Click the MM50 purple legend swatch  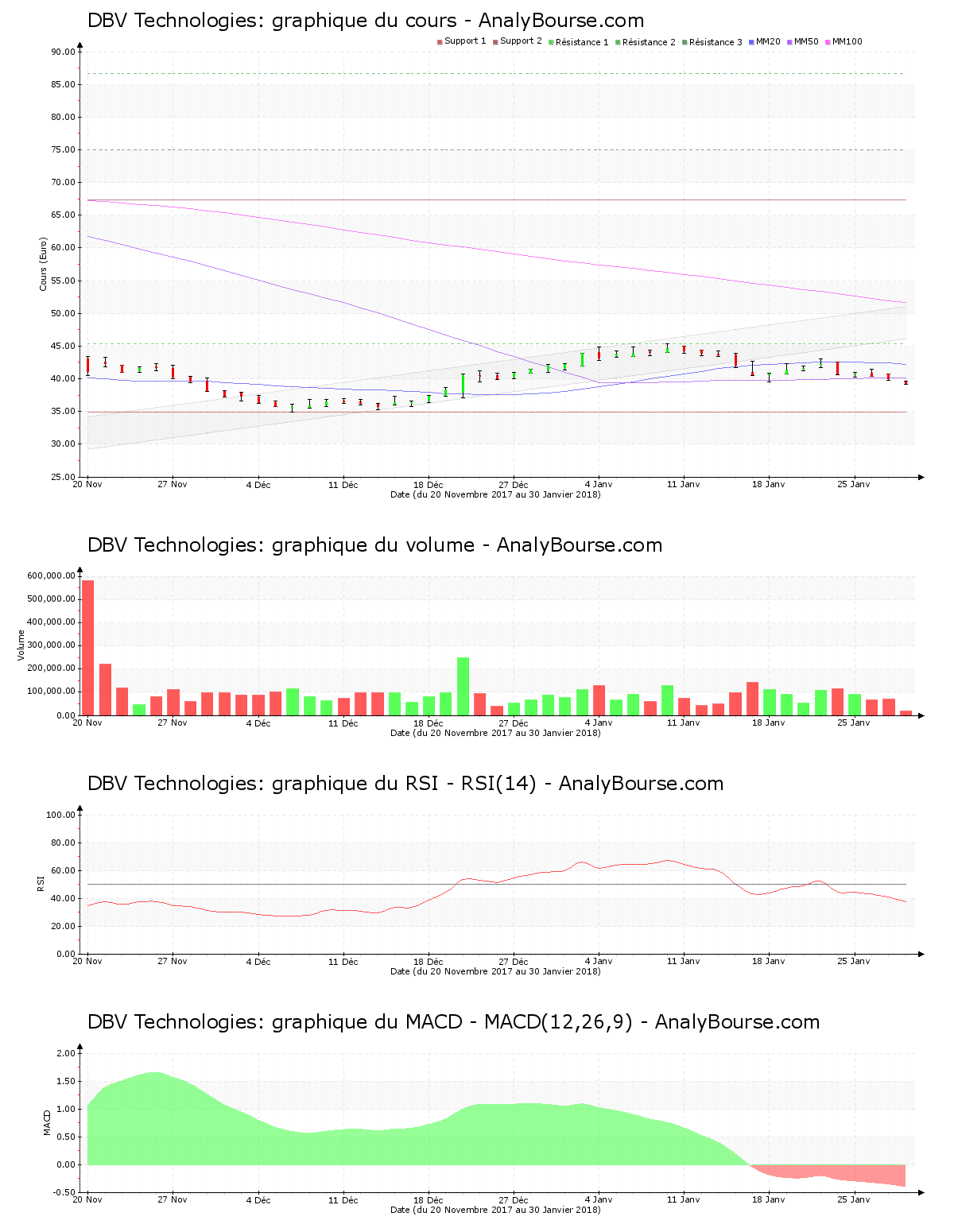click(789, 42)
